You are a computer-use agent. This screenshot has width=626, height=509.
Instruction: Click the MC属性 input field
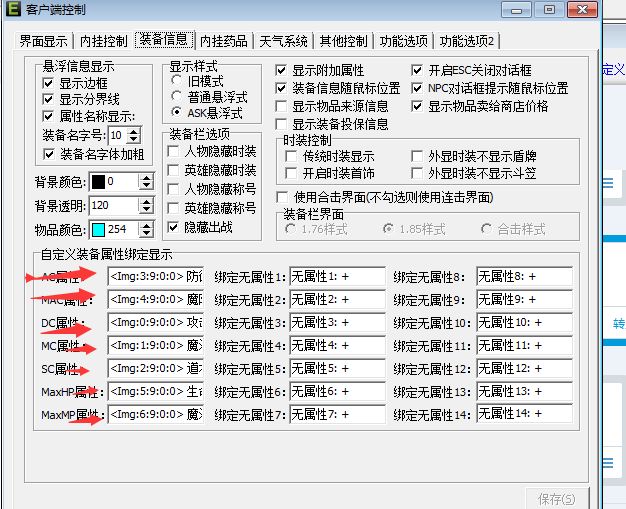pos(156,345)
